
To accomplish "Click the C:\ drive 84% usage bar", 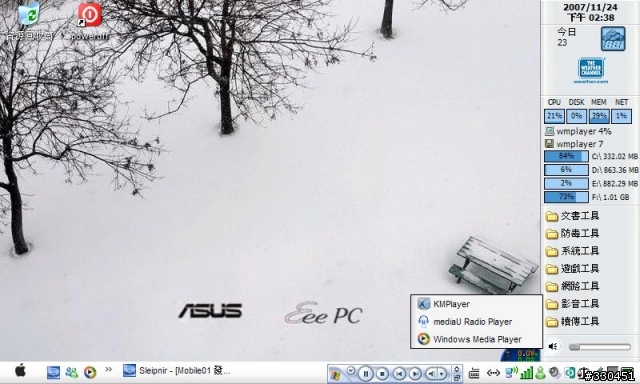I will [x=566, y=156].
